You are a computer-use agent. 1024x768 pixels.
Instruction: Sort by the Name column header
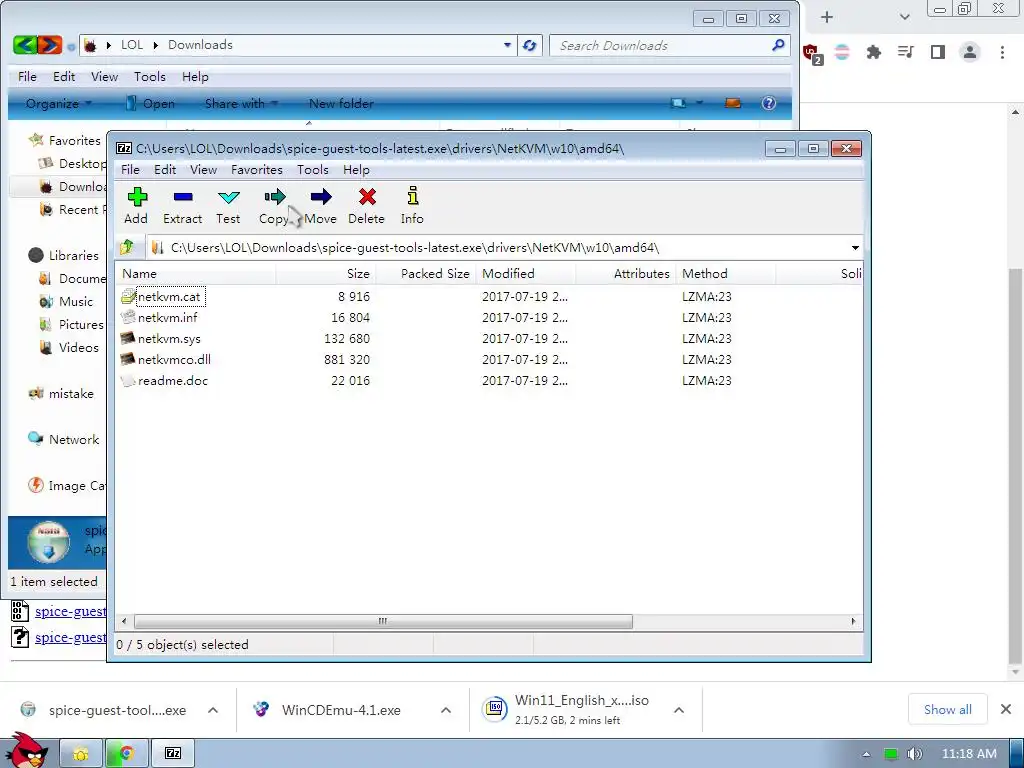coord(196,274)
